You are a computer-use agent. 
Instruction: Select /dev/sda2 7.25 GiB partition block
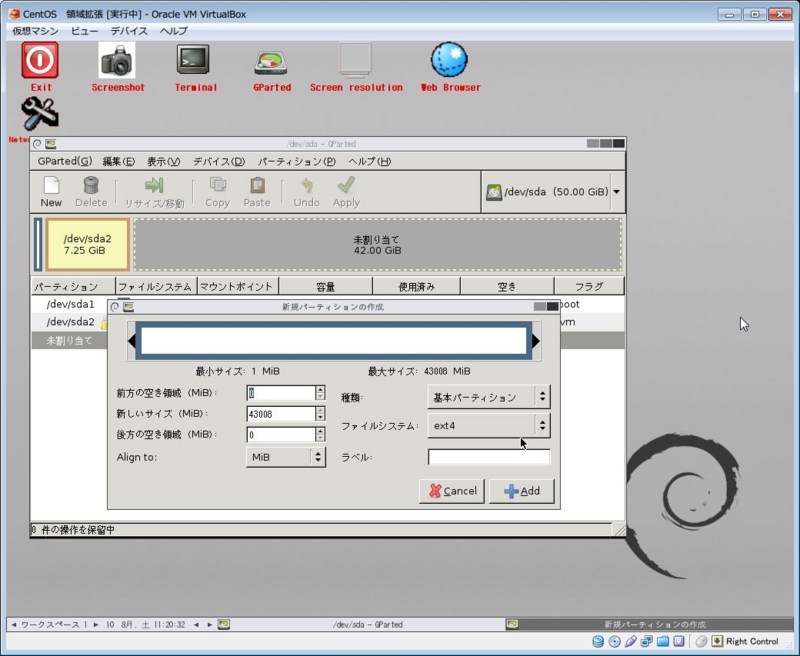(x=87, y=244)
